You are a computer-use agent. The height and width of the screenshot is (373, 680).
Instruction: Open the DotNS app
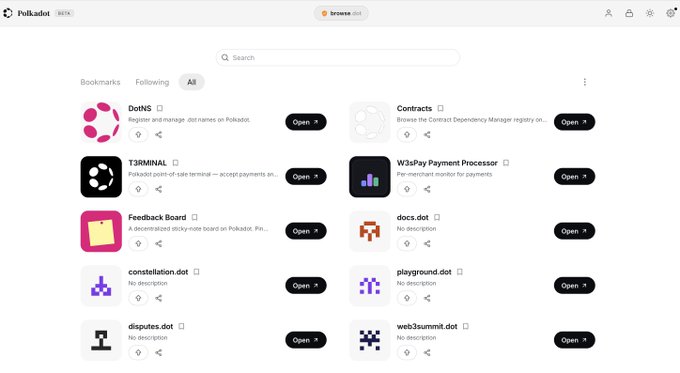coord(306,122)
